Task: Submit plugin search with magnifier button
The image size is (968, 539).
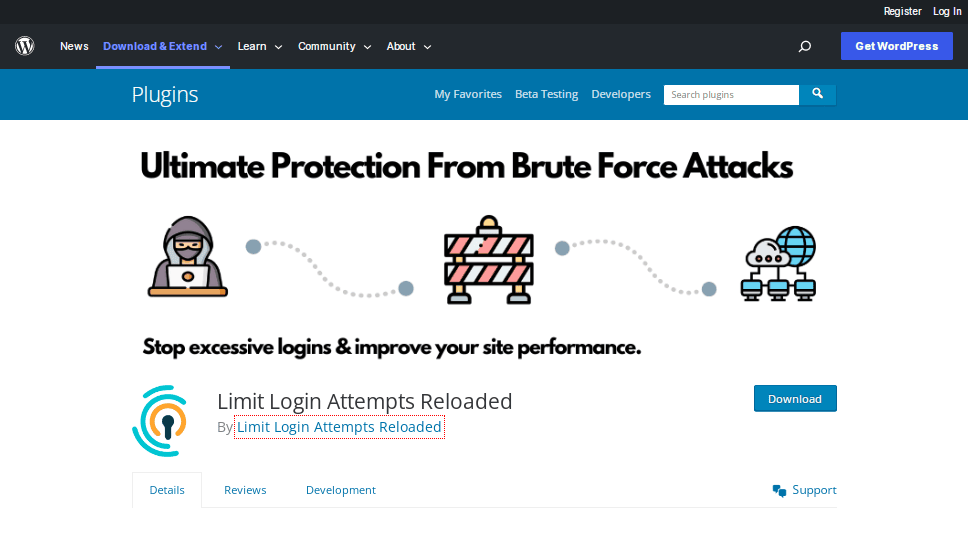Action: 817,94
